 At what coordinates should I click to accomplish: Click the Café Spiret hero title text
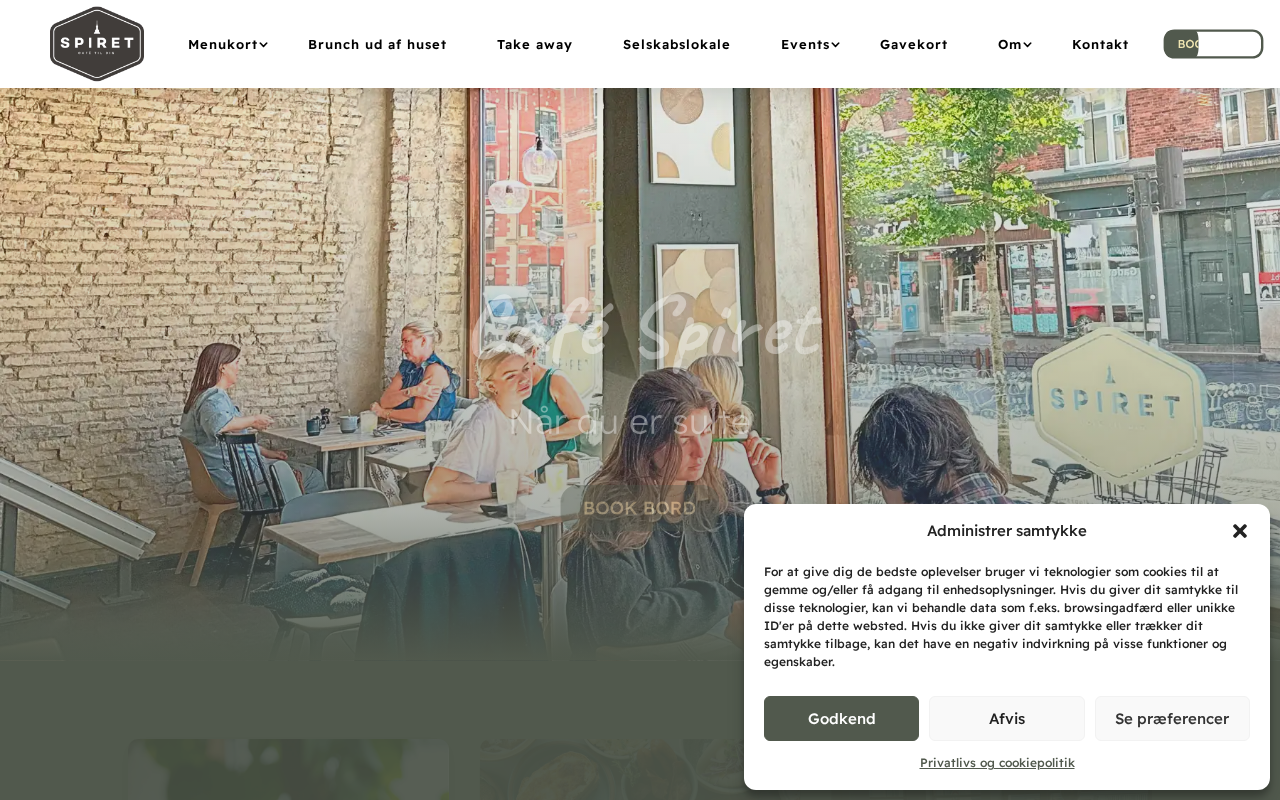(x=646, y=330)
